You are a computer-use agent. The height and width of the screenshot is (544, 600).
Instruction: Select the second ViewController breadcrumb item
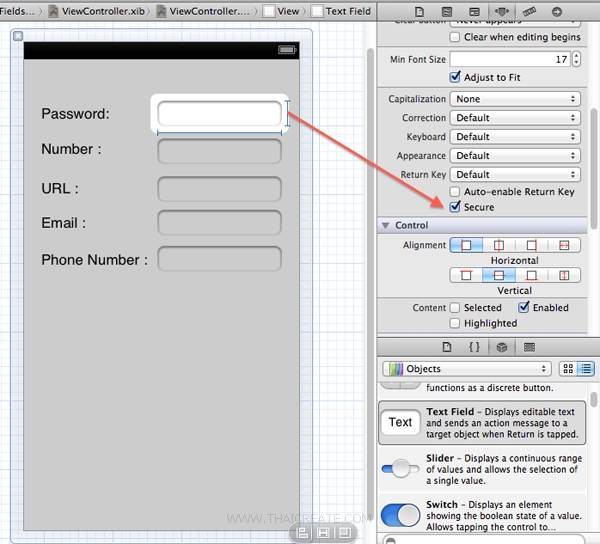204,11
